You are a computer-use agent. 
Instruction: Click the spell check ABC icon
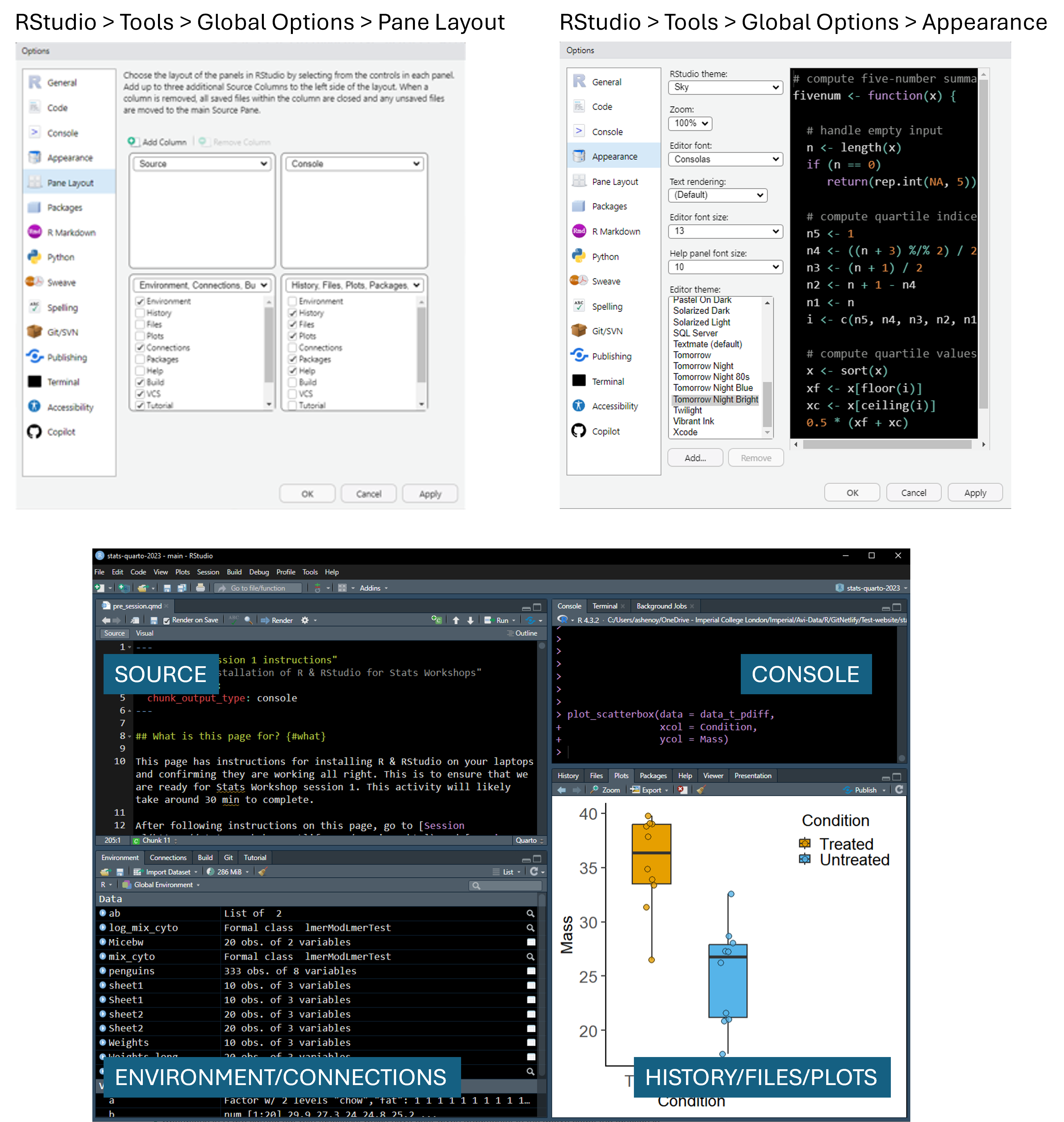233,620
